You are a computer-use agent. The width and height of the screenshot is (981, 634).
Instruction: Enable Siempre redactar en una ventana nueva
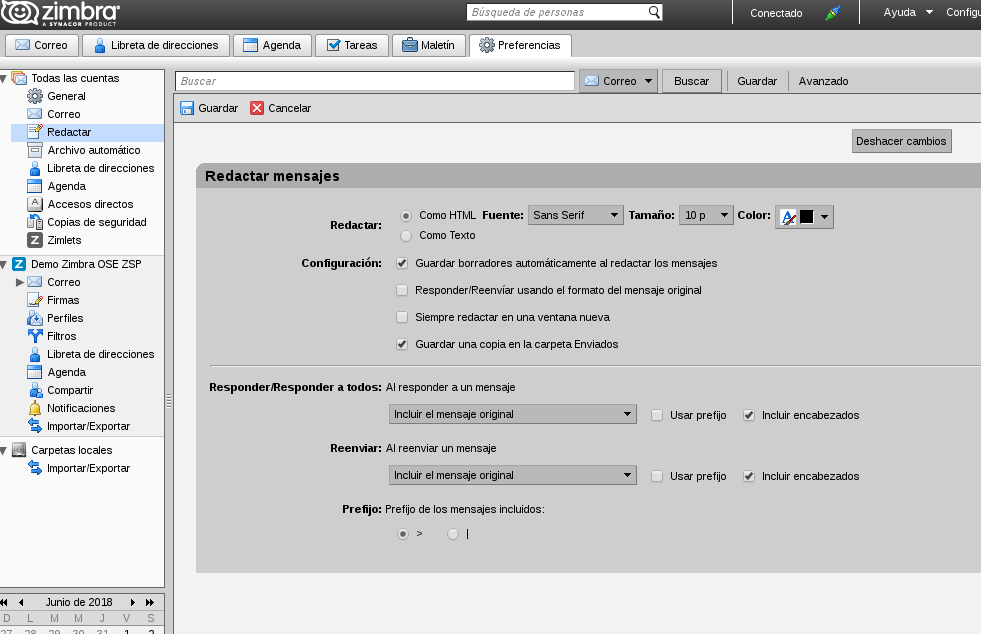click(402, 317)
